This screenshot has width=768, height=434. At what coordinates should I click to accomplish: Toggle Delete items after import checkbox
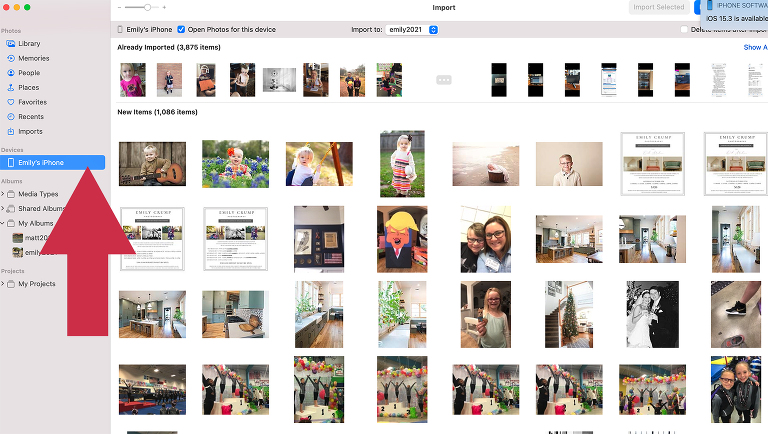(x=684, y=29)
